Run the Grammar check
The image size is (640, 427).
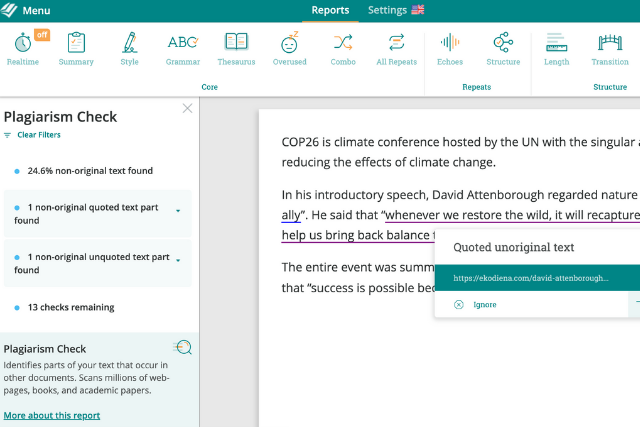point(183,48)
